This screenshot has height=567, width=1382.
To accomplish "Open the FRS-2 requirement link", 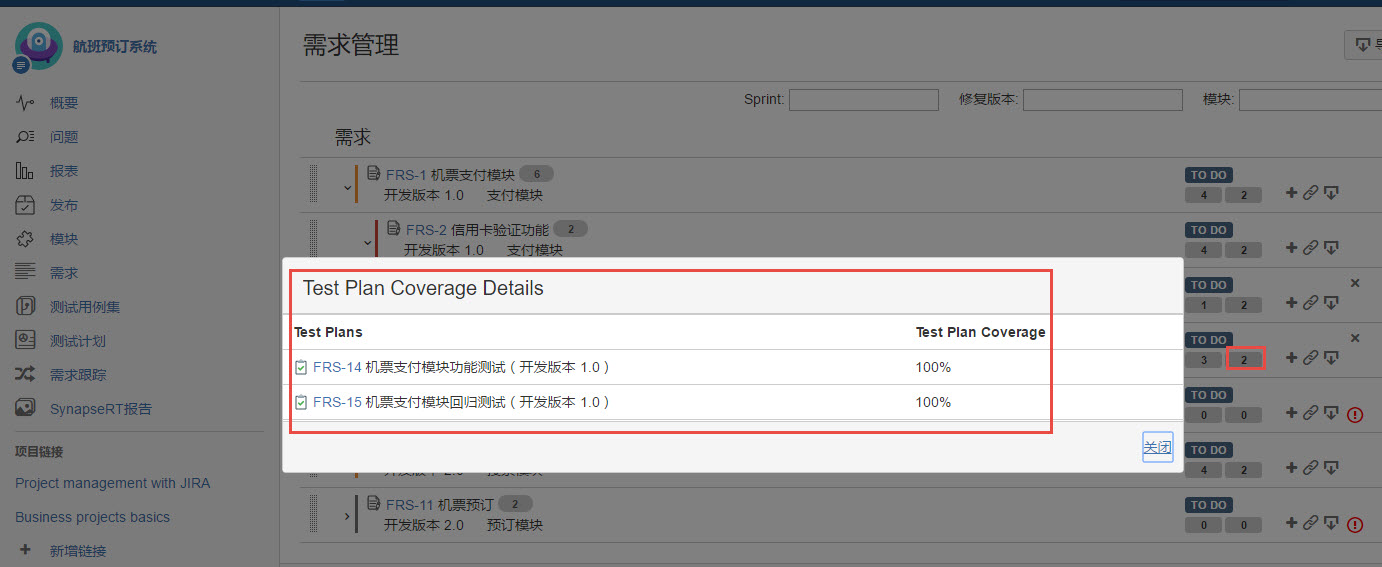I will point(426,230).
